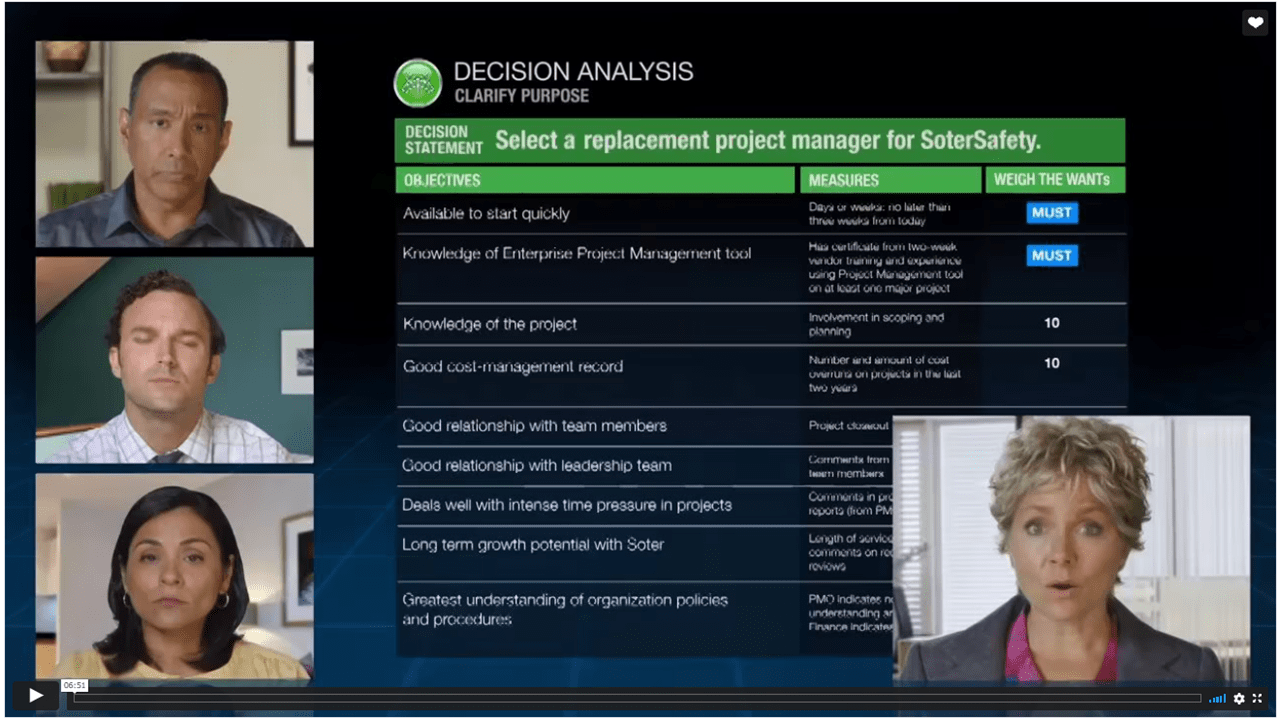The width and height of the screenshot is (1280, 720).
Task: Click "Deals well with intense time pressure" objective
Action: tap(567, 505)
